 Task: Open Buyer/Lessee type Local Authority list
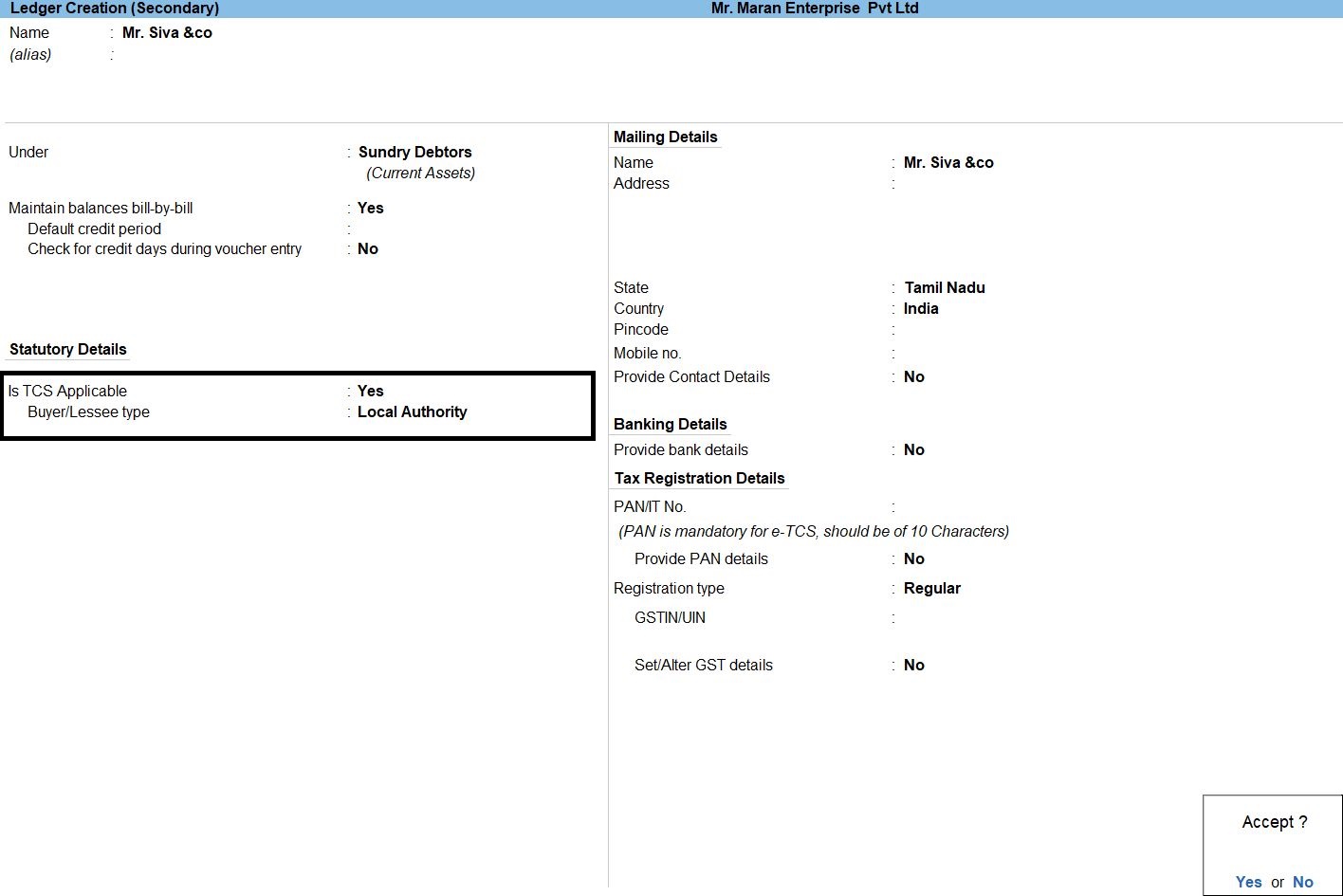point(412,411)
